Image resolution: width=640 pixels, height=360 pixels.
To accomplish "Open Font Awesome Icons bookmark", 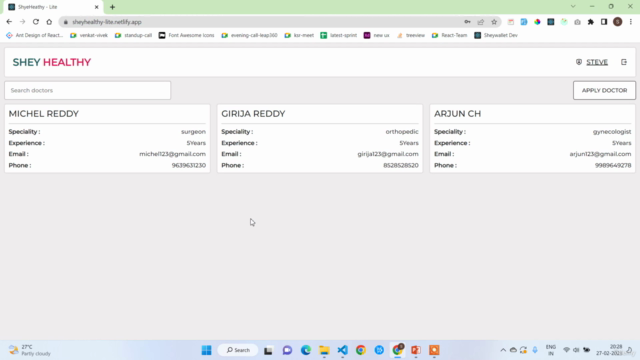I will pyautogui.click(x=187, y=35).
